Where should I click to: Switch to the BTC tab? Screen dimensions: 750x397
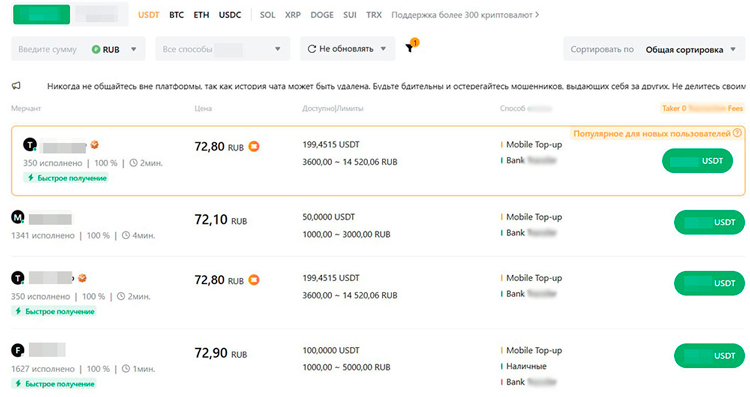[176, 15]
